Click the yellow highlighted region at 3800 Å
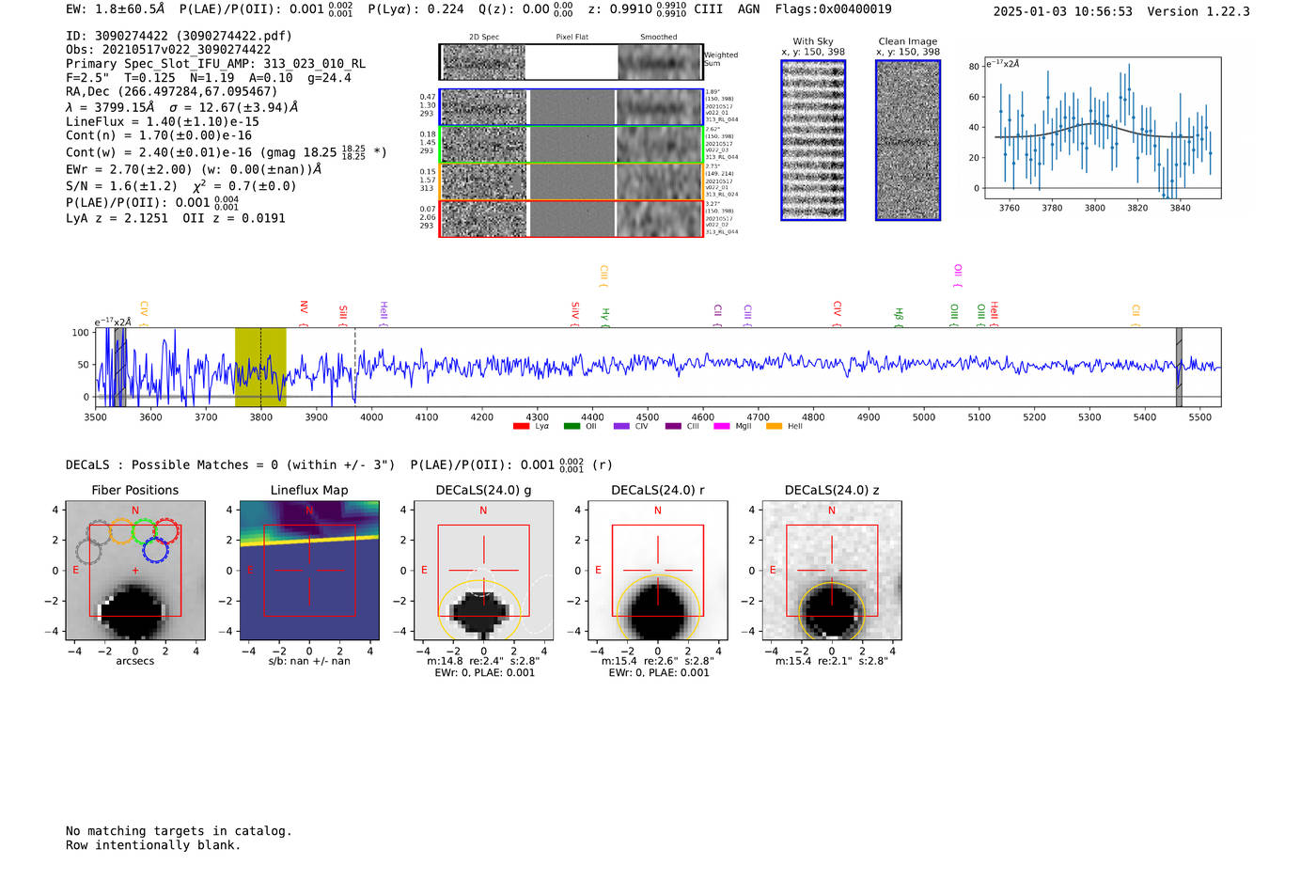Screen dimensions: 1316x896 click(260, 367)
